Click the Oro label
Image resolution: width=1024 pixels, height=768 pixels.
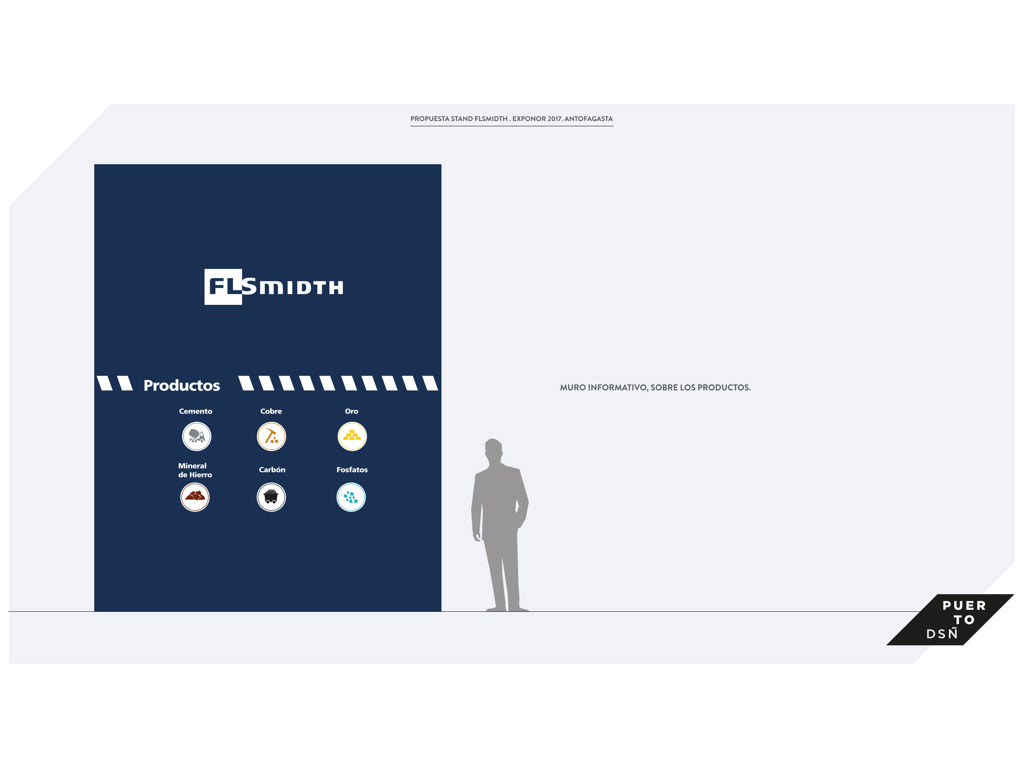pos(351,411)
